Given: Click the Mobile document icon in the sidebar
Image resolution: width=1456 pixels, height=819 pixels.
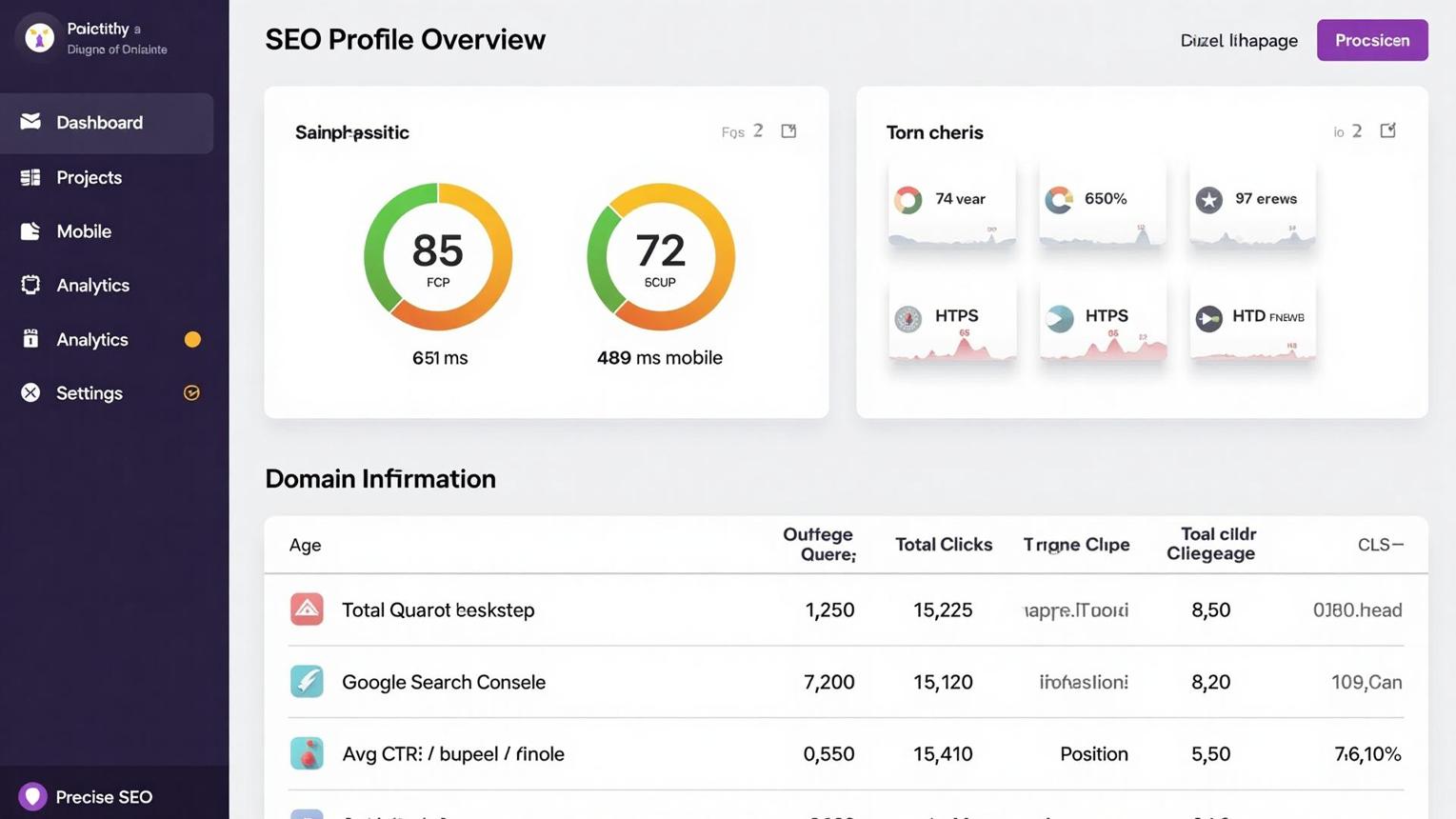Looking at the screenshot, I should point(30,230).
